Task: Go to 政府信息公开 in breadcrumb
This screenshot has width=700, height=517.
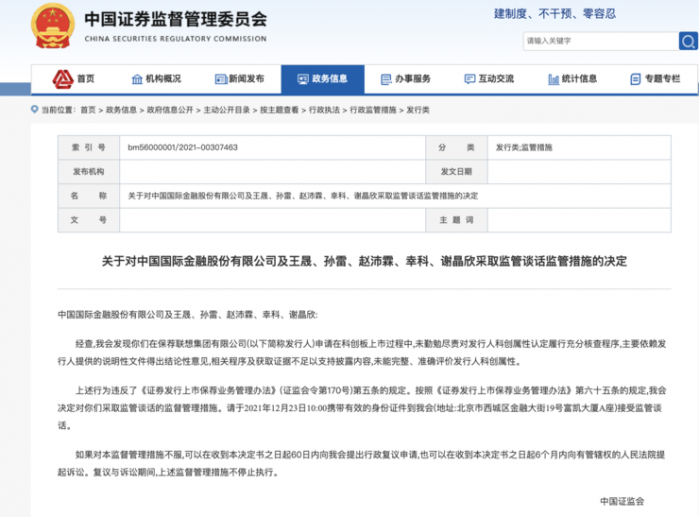Action: pos(170,110)
